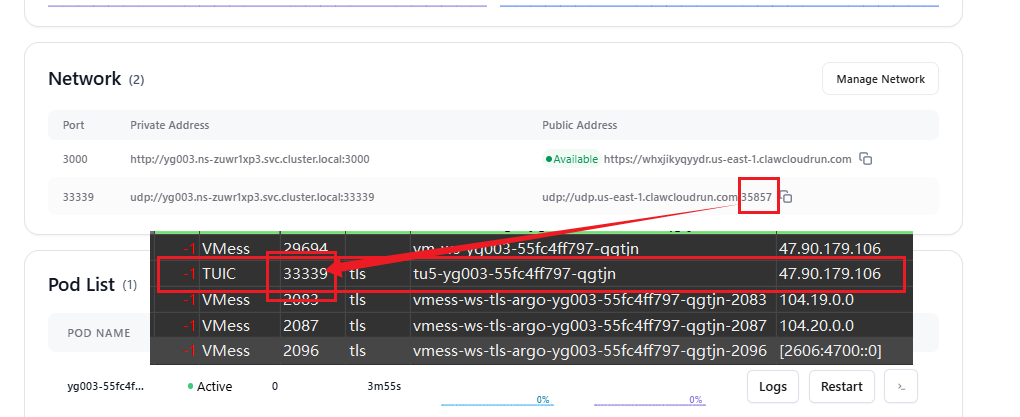The width and height of the screenshot is (1020, 417).
Task: Click the Public Address column header
Action: [x=580, y=125]
